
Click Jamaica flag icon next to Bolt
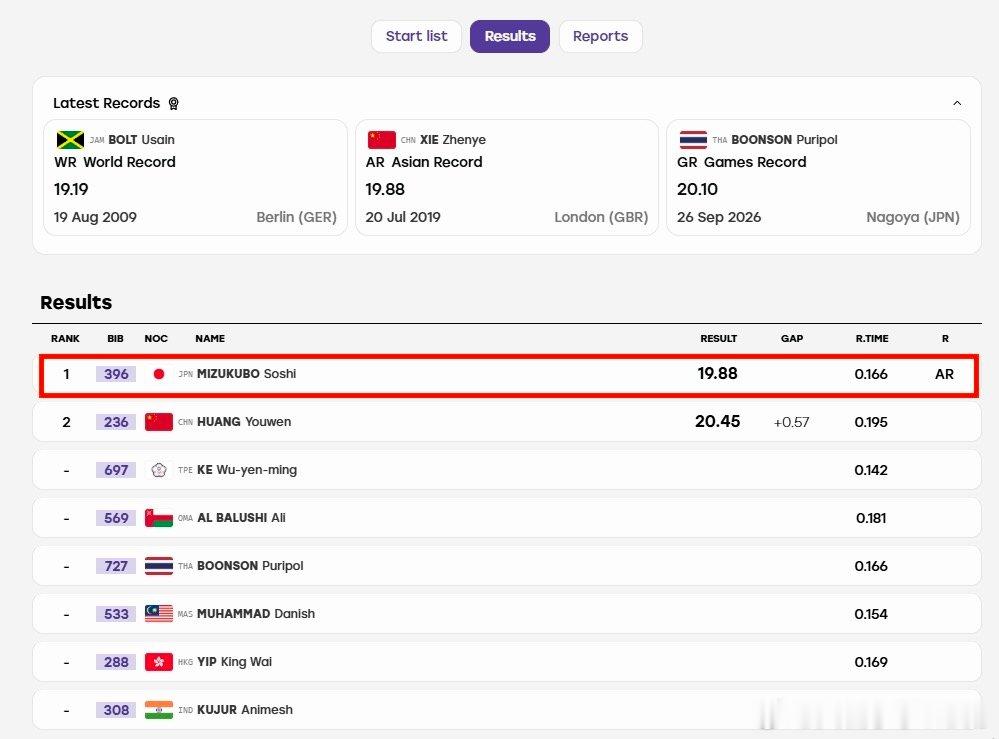click(70, 140)
